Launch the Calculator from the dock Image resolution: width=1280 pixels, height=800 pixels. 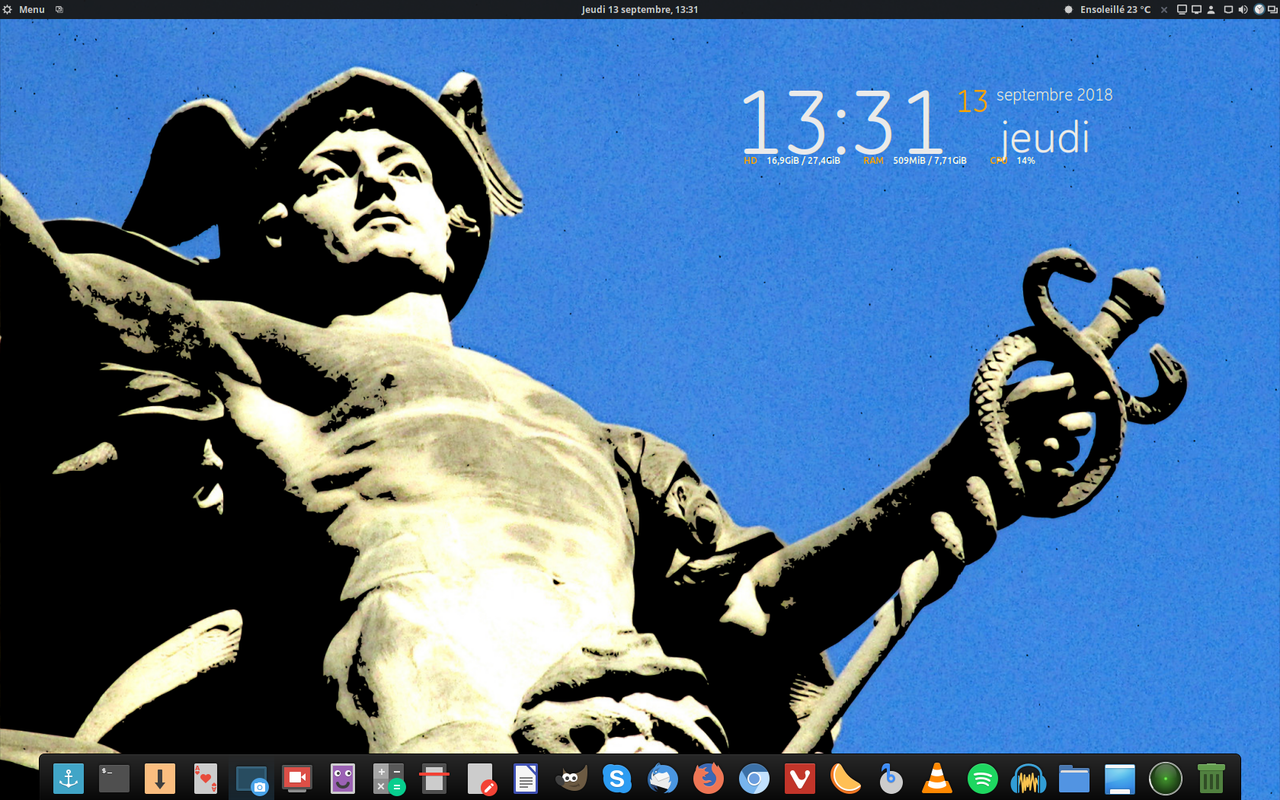point(388,778)
